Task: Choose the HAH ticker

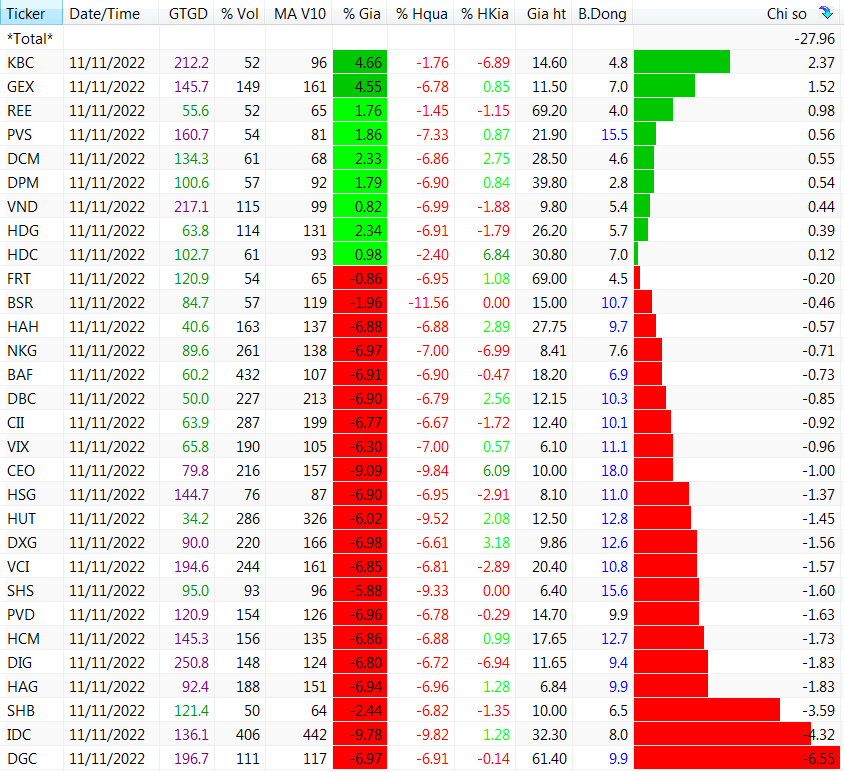Action: coord(23,327)
